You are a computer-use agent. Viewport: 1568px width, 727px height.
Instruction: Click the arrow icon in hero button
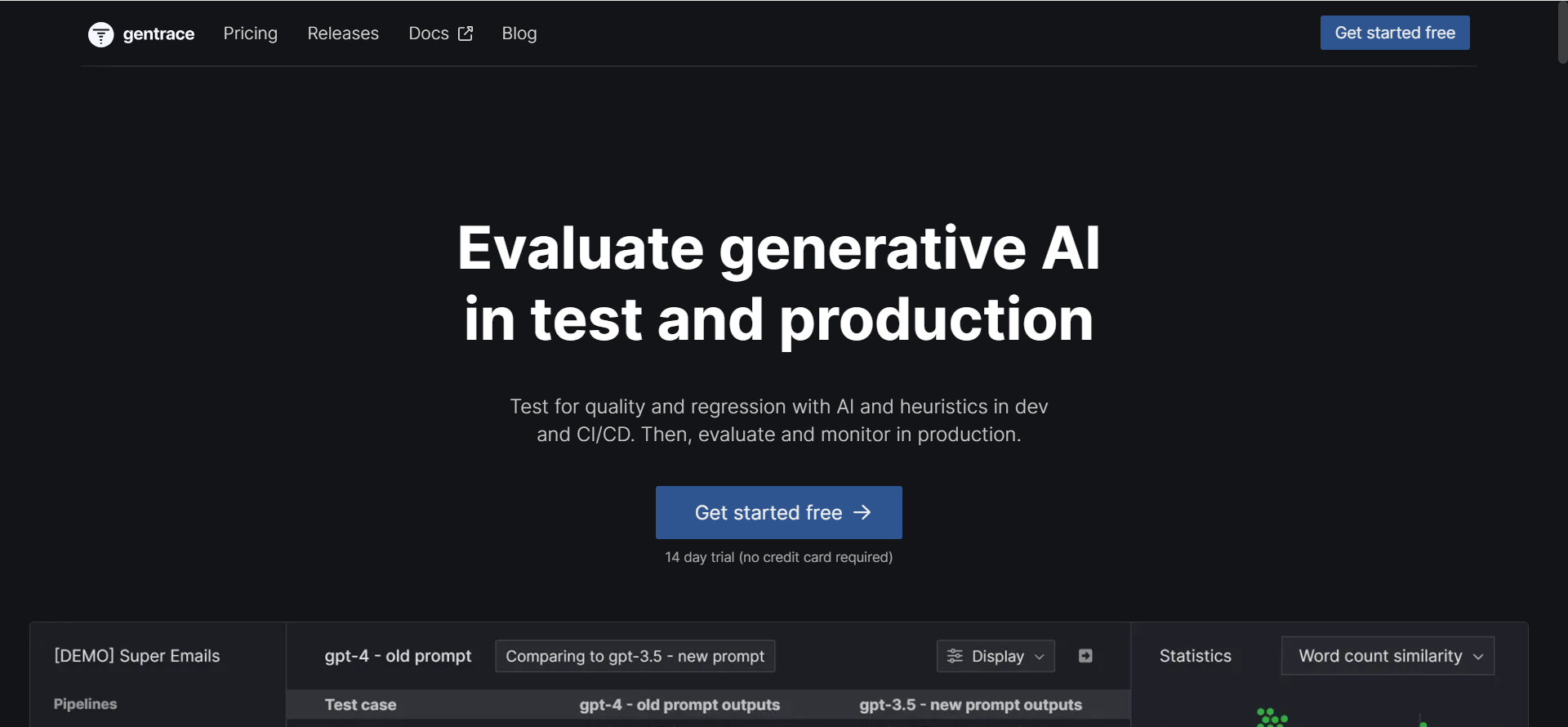[862, 512]
